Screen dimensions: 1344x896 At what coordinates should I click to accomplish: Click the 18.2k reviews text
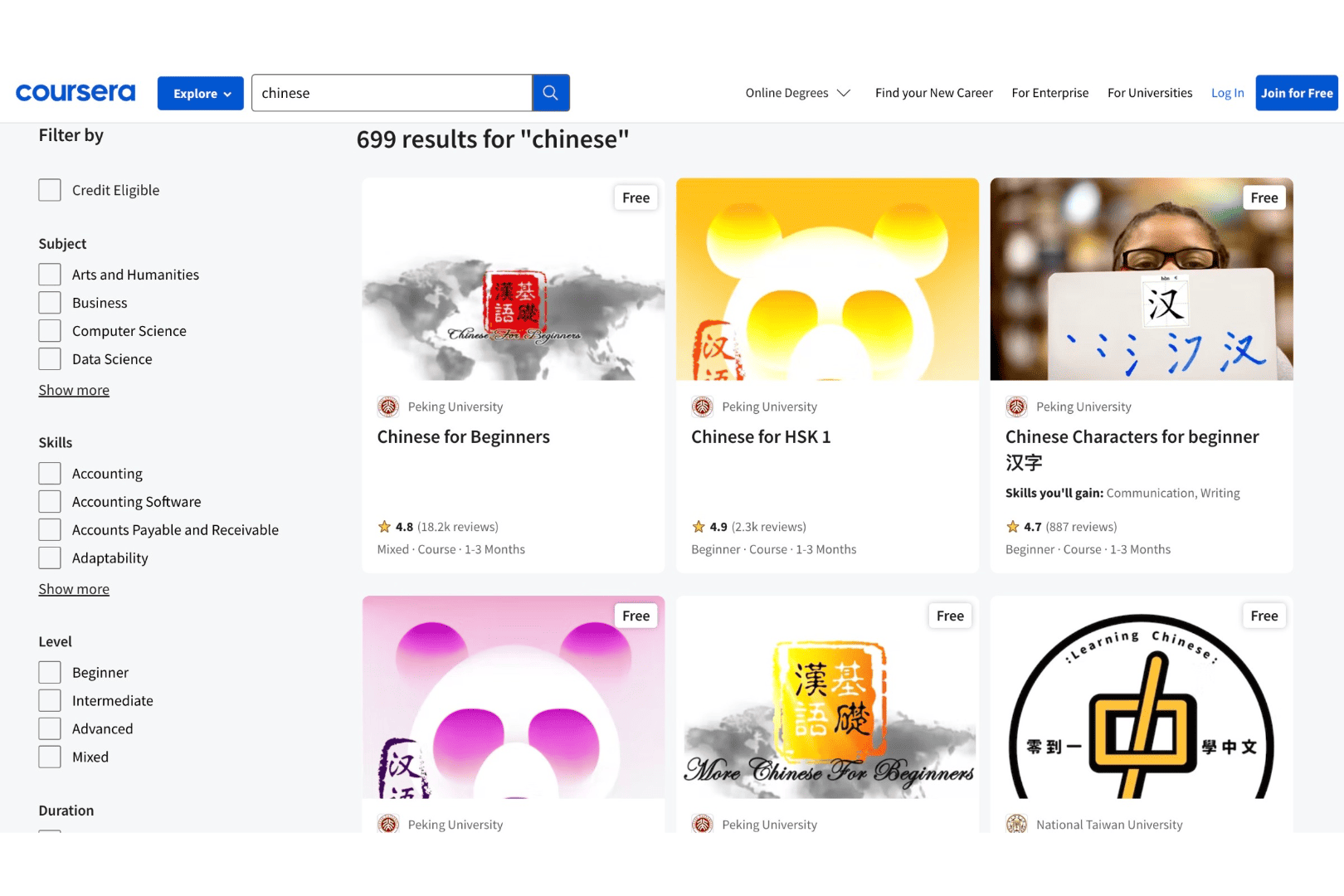point(458,527)
